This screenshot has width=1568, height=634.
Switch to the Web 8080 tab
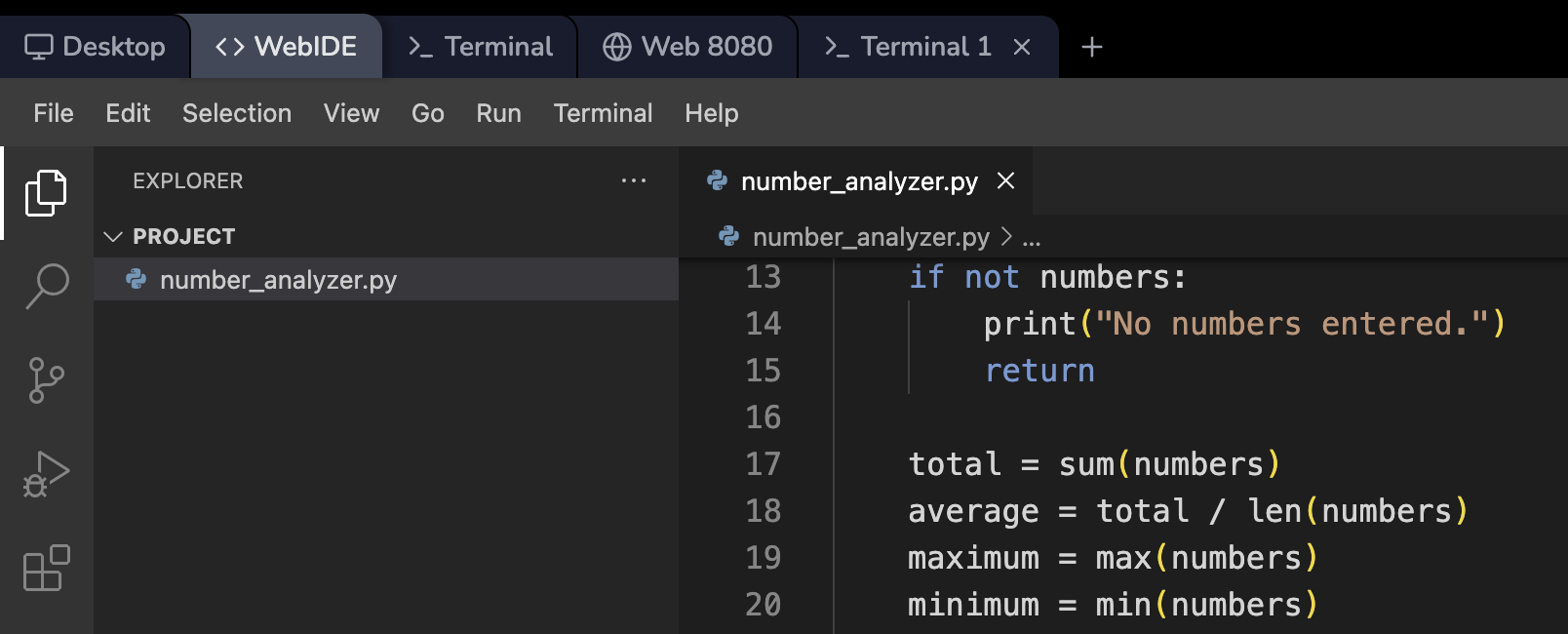click(687, 47)
